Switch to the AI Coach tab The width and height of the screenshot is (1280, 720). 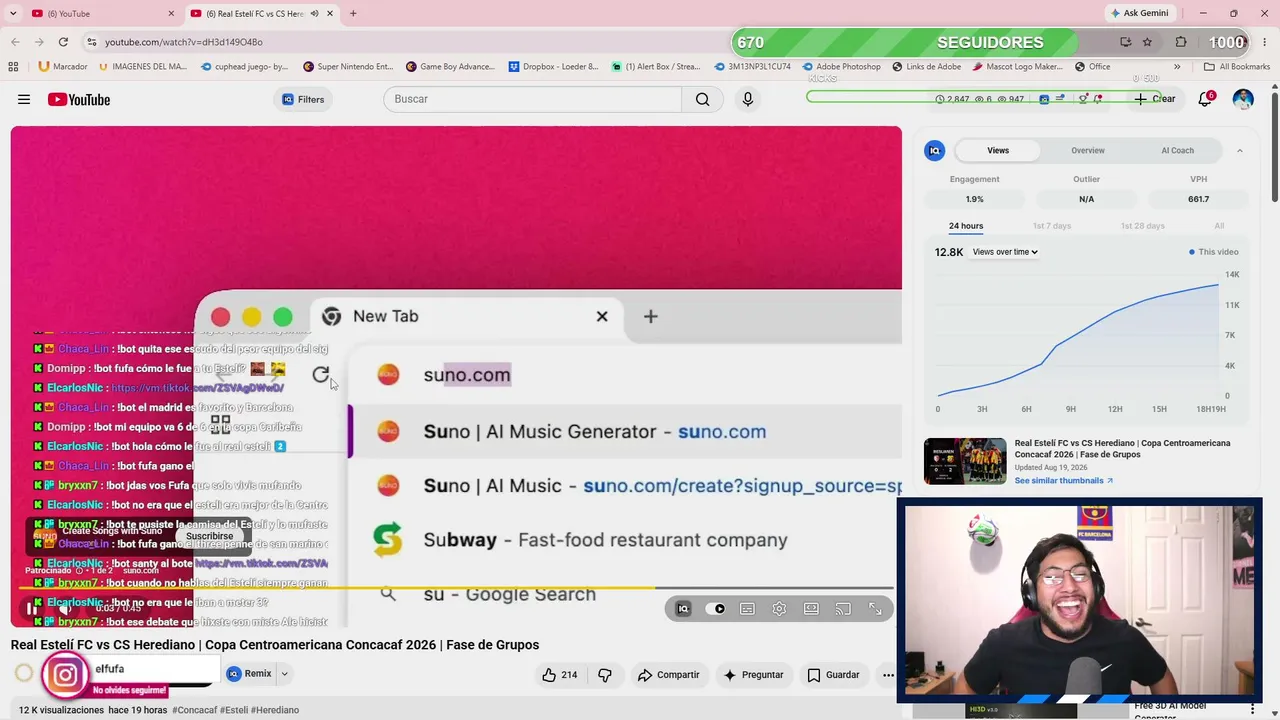click(x=1177, y=151)
